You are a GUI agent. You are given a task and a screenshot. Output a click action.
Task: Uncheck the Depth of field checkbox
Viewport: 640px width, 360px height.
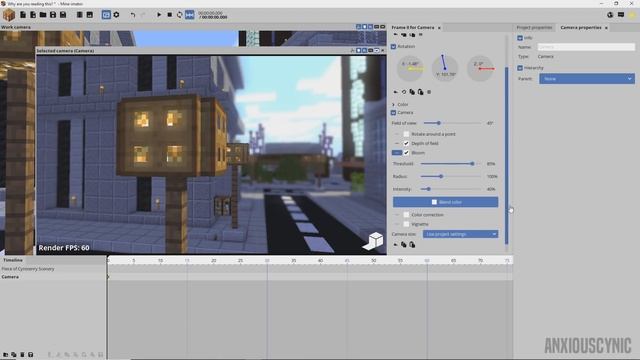point(406,143)
